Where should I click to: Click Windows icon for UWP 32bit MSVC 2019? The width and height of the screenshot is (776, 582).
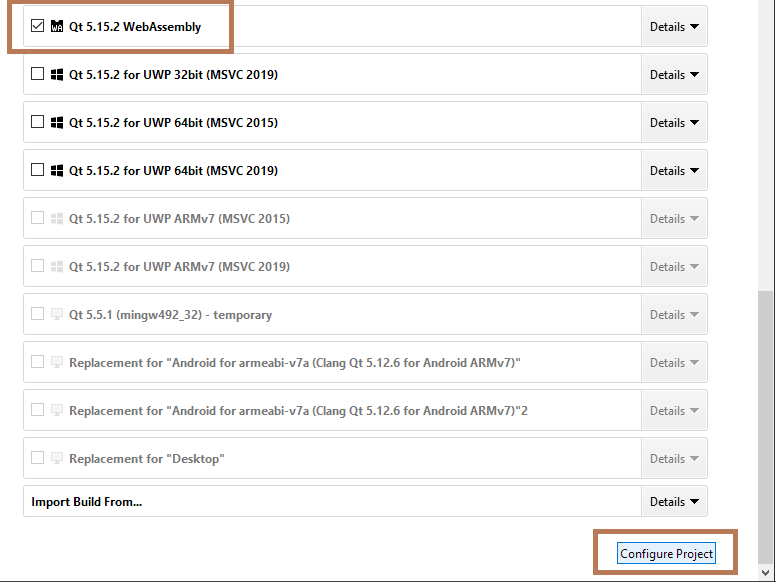coord(57,75)
